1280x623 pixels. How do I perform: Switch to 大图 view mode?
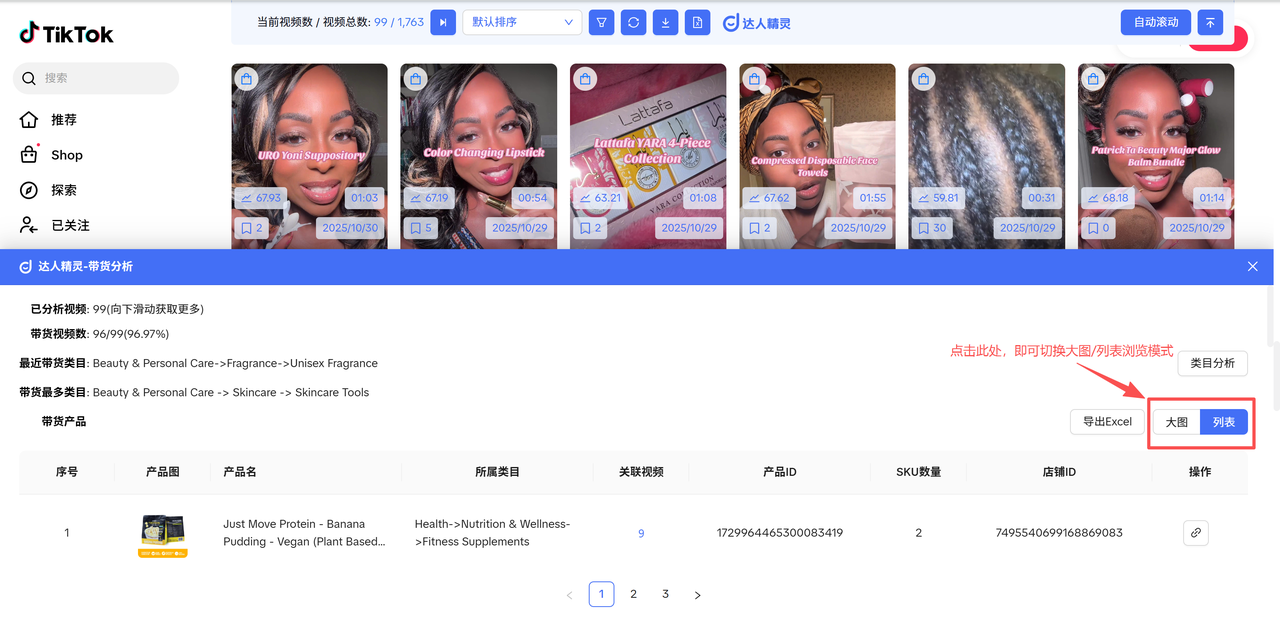1176,422
